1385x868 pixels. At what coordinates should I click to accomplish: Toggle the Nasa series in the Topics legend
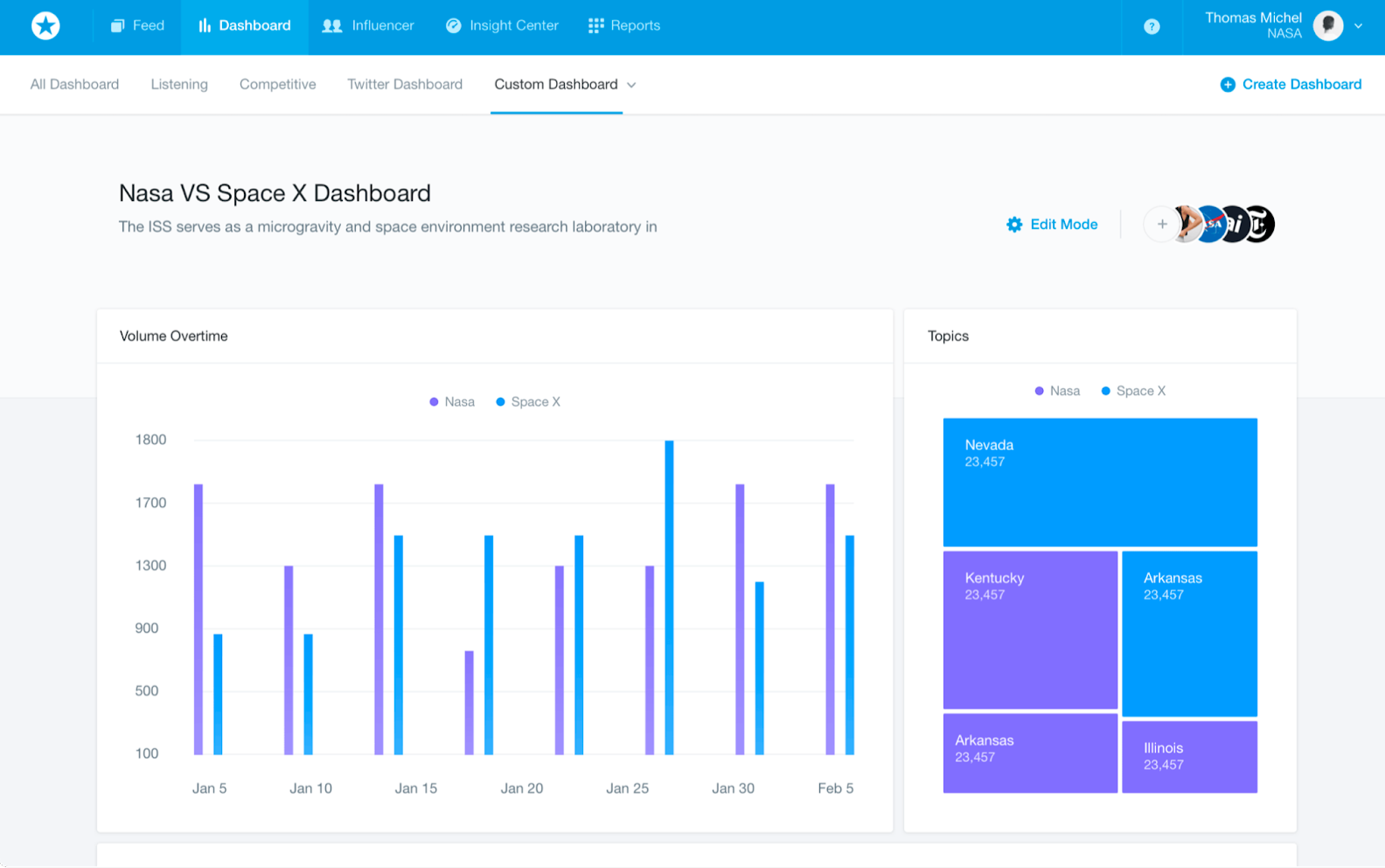click(1057, 392)
